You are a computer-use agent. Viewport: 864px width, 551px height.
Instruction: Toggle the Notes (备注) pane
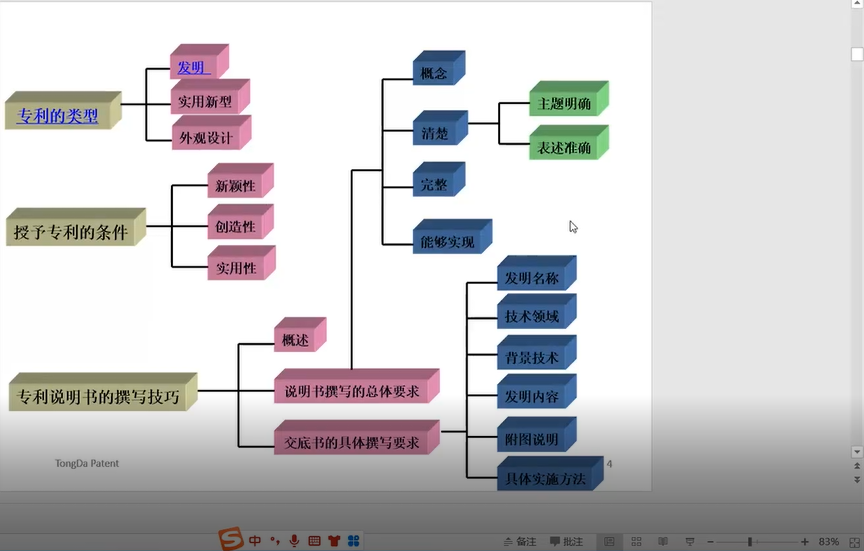pos(519,542)
